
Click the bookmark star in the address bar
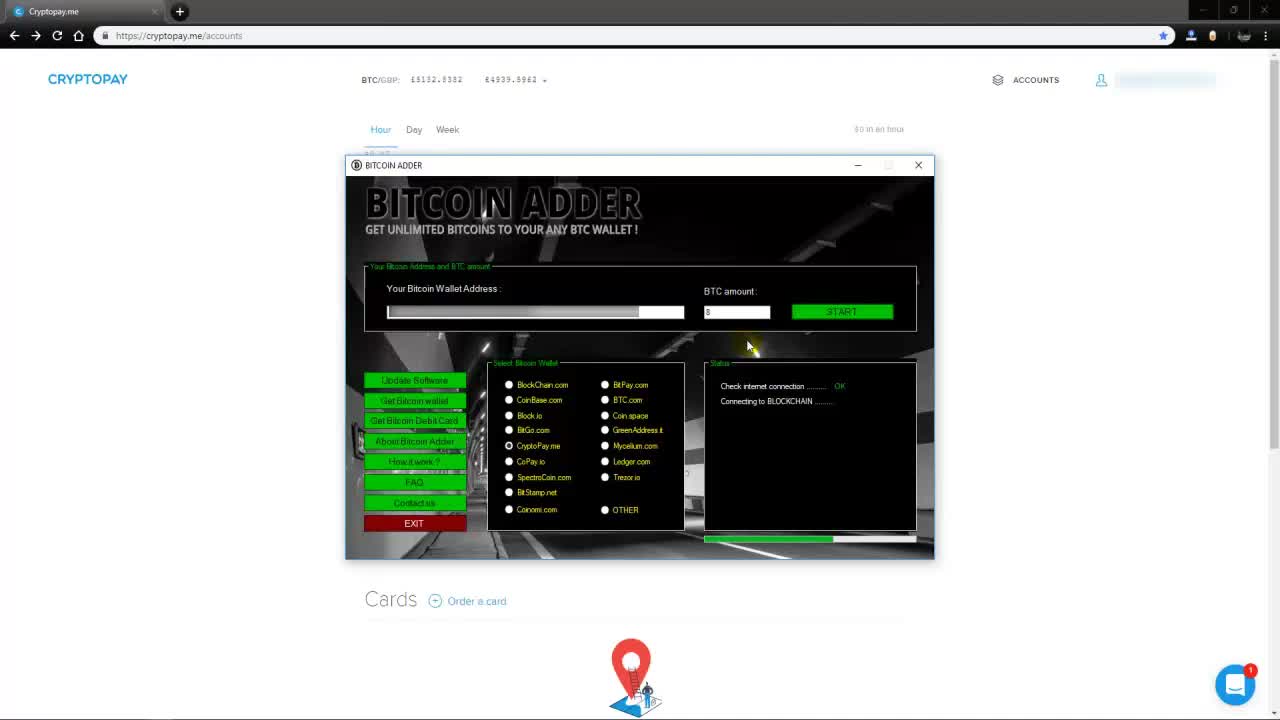click(1163, 35)
